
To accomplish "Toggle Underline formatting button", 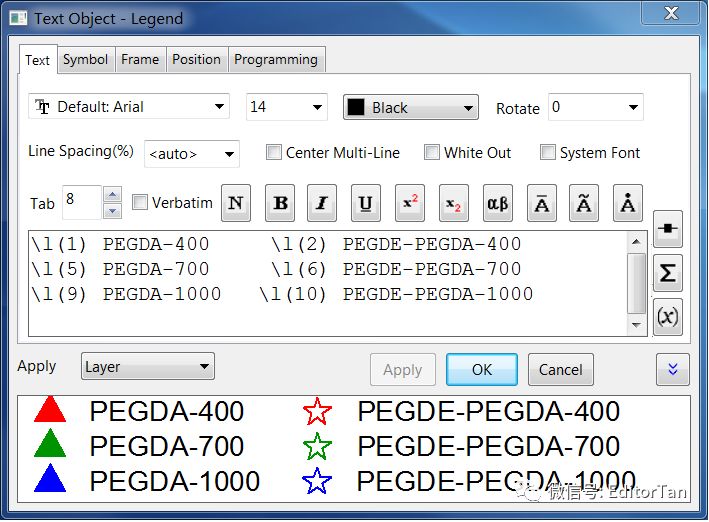I will tap(365, 203).
